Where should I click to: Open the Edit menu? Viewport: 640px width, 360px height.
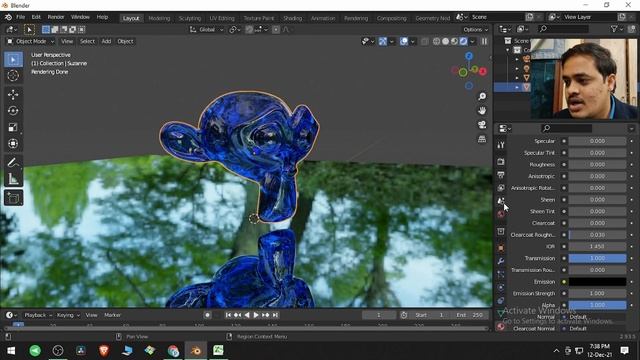click(x=36, y=17)
